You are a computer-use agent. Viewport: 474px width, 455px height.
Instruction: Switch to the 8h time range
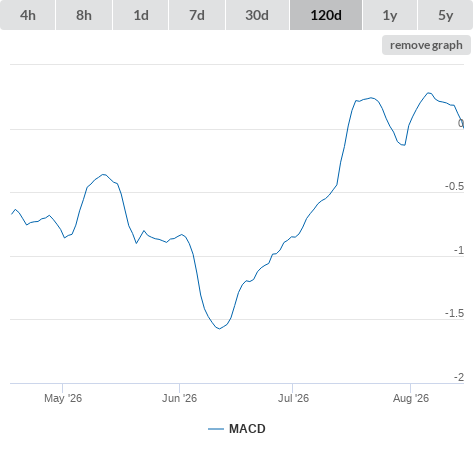tap(84, 15)
